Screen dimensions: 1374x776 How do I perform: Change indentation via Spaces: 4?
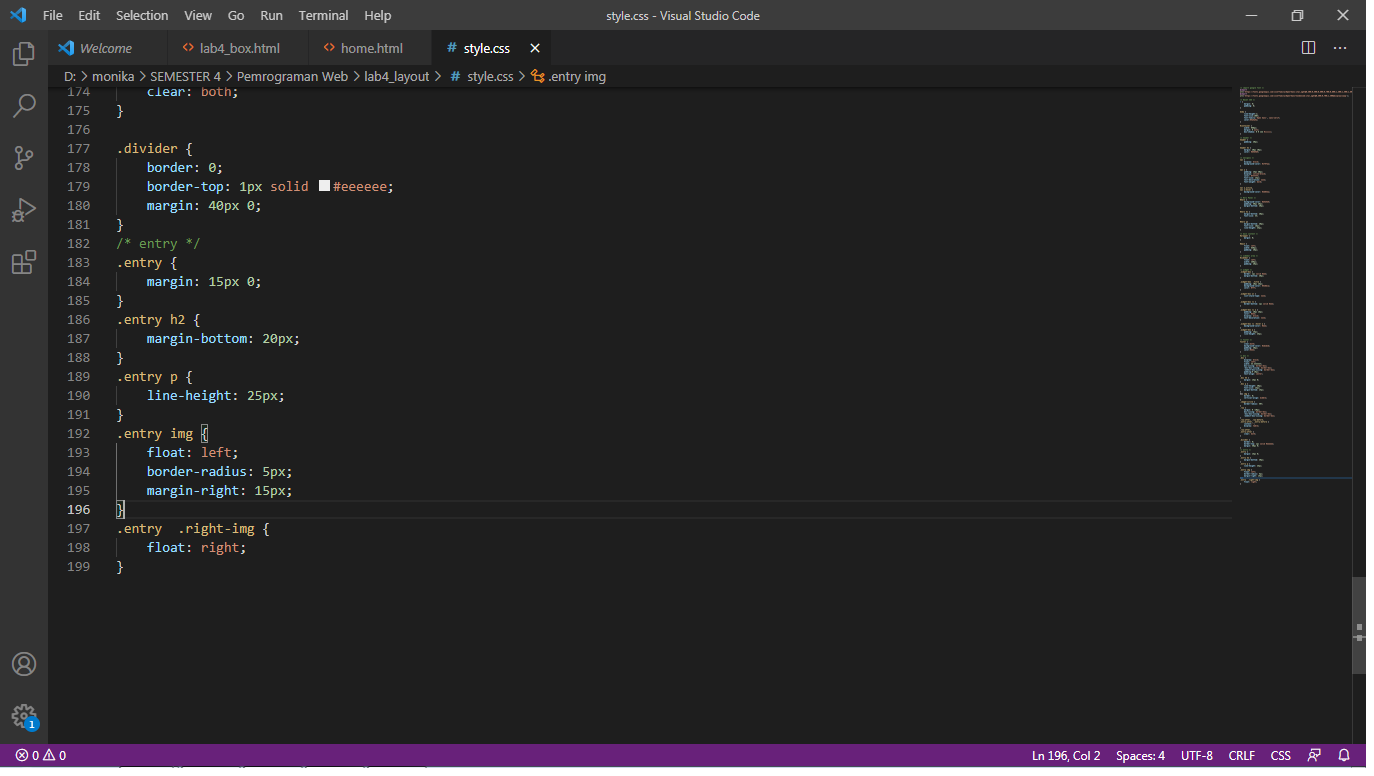(1140, 756)
